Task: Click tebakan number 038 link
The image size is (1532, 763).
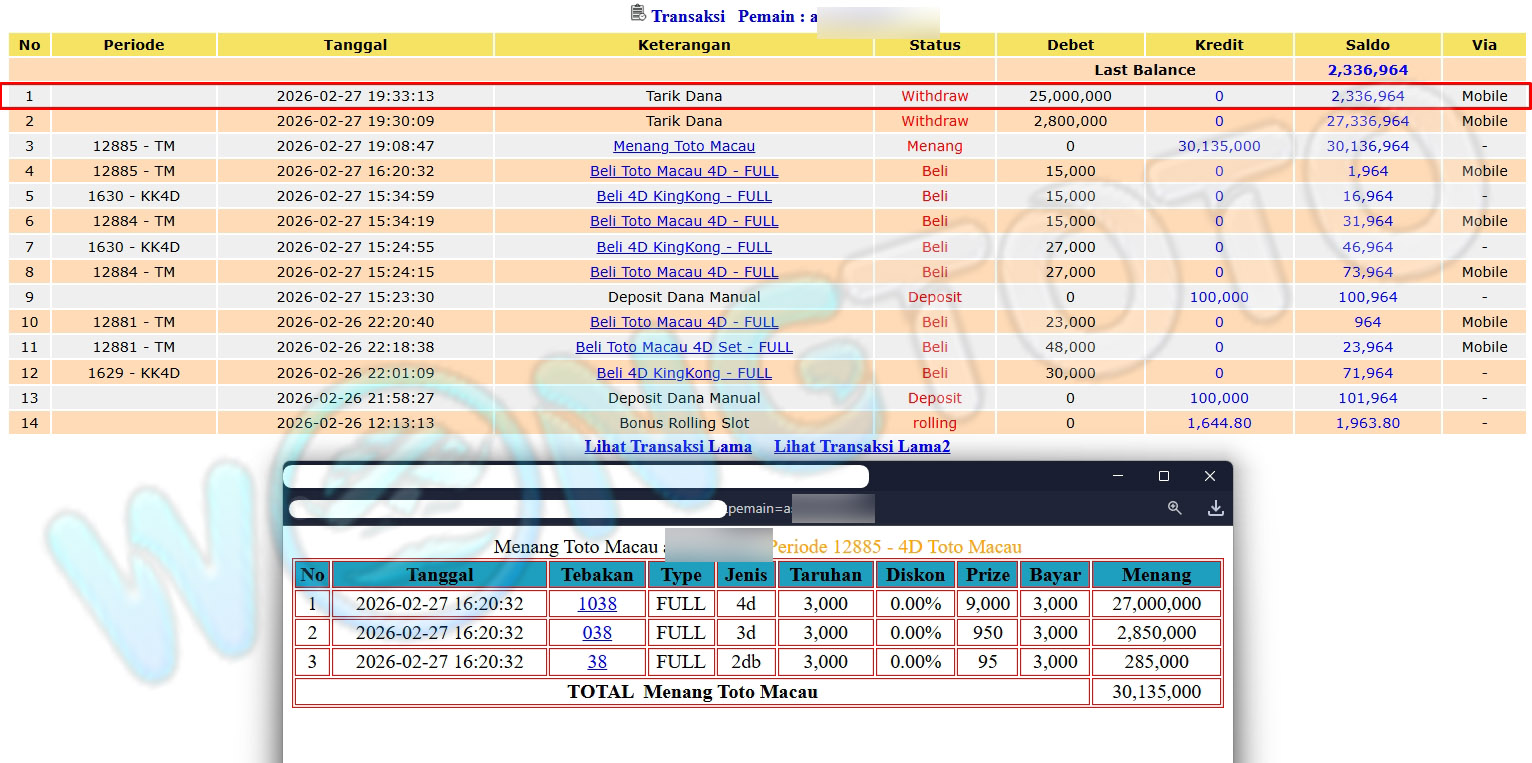Action: pos(597,633)
